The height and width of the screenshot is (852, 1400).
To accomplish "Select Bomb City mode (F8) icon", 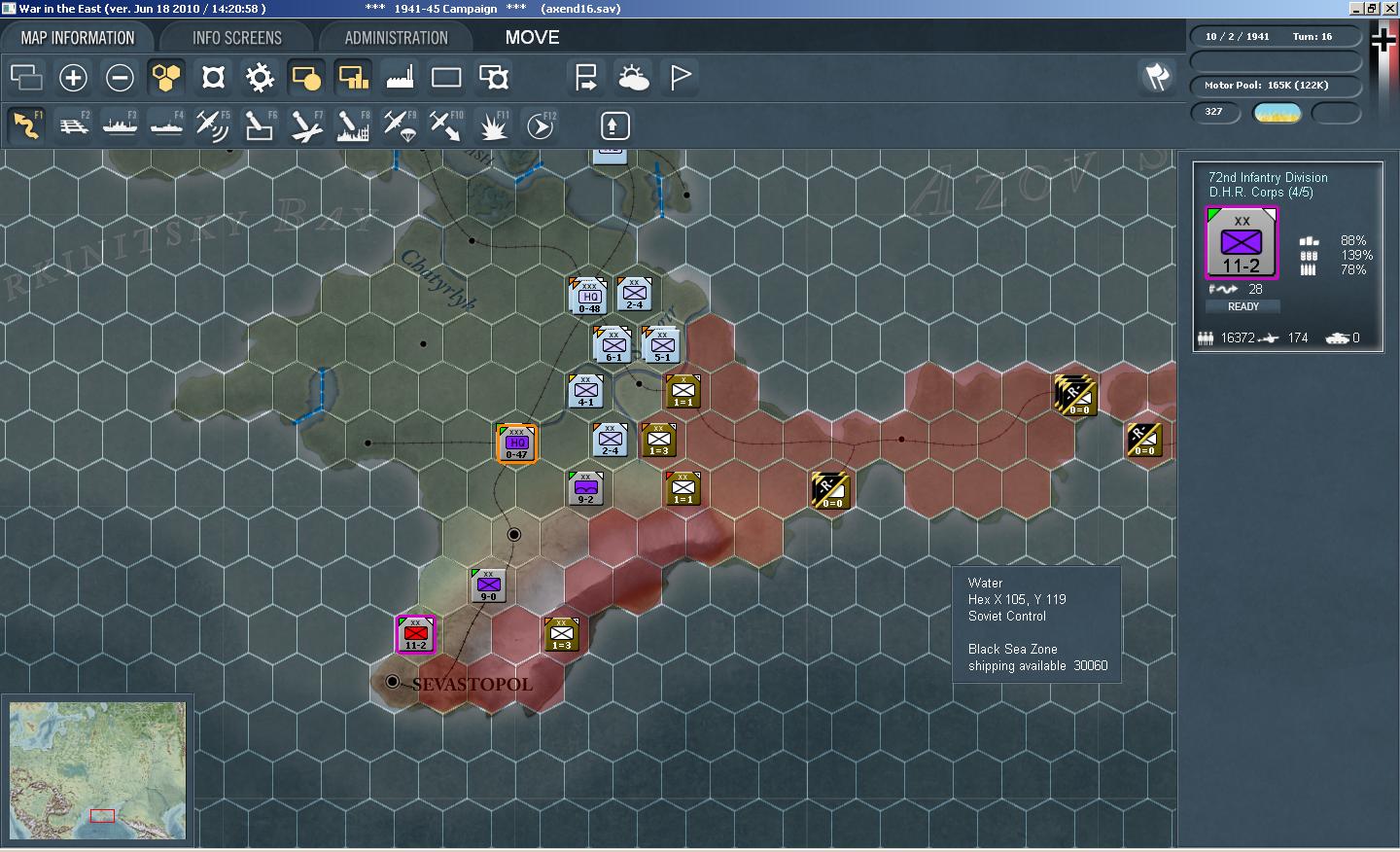I will tap(353, 125).
